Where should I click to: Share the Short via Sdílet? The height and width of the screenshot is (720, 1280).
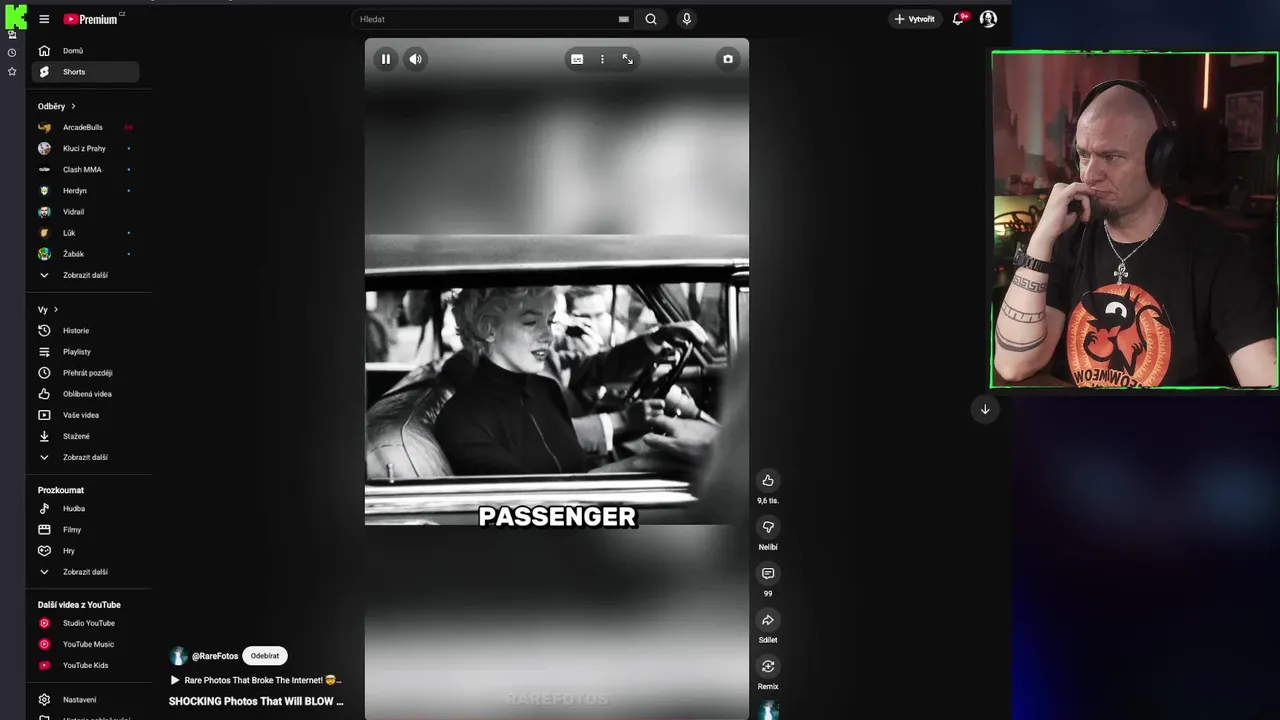tap(768, 620)
